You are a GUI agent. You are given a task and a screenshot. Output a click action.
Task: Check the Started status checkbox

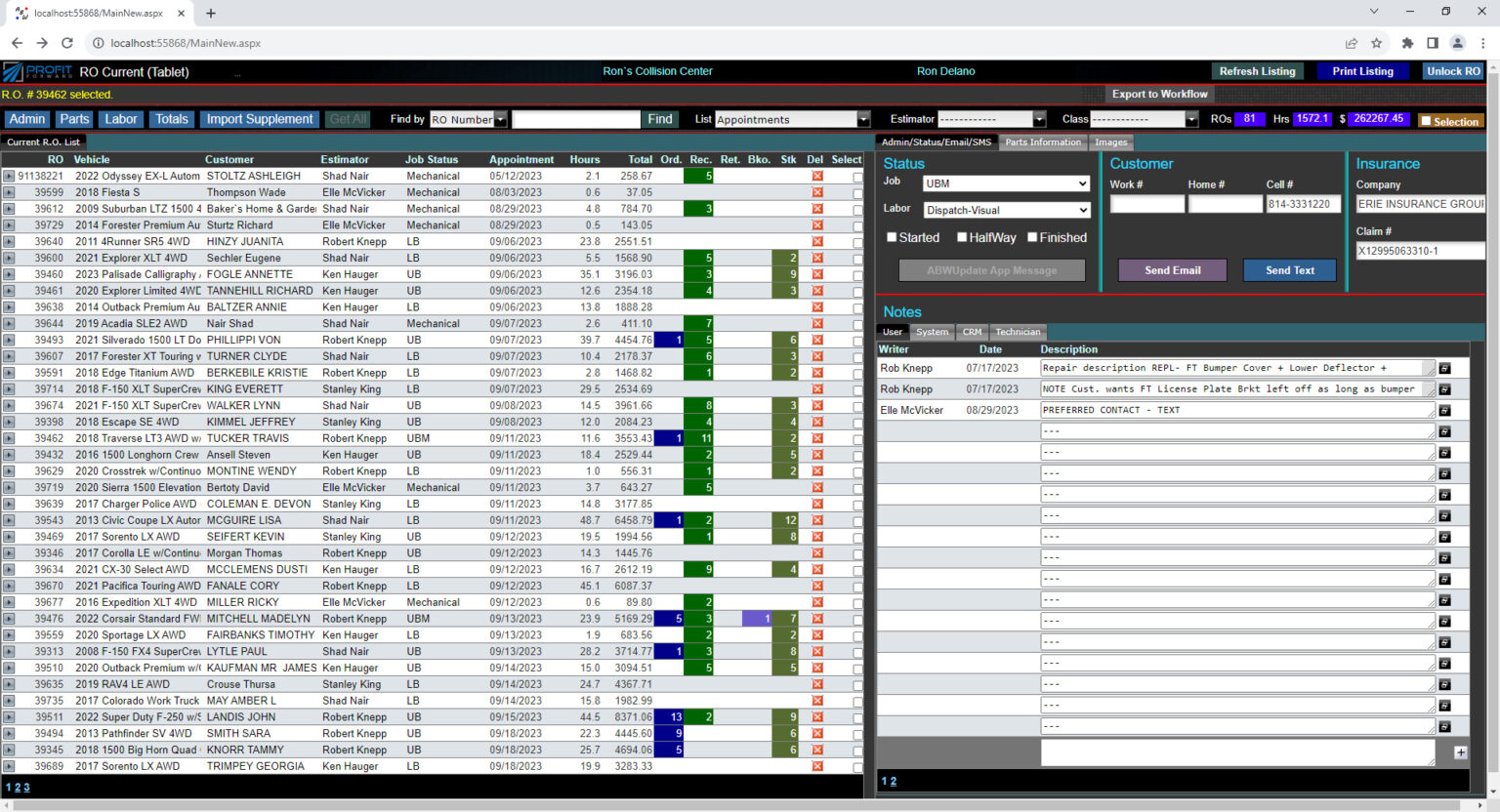click(x=892, y=237)
